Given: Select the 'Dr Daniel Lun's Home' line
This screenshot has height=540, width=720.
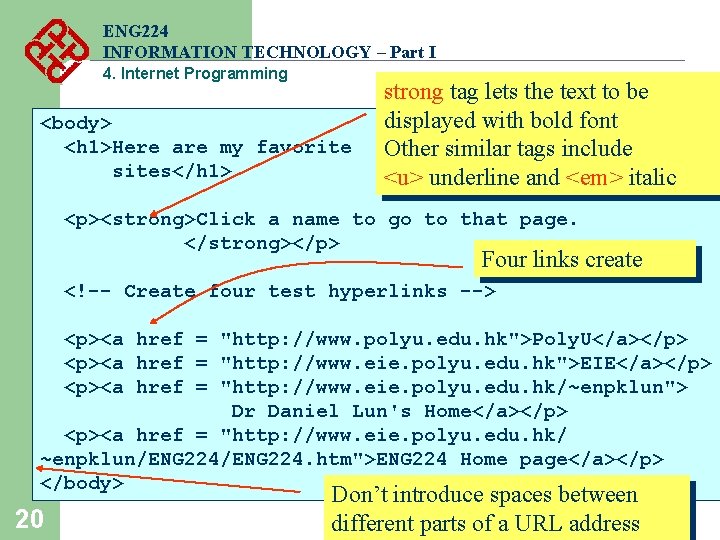Looking at the screenshot, I should coord(399,411).
